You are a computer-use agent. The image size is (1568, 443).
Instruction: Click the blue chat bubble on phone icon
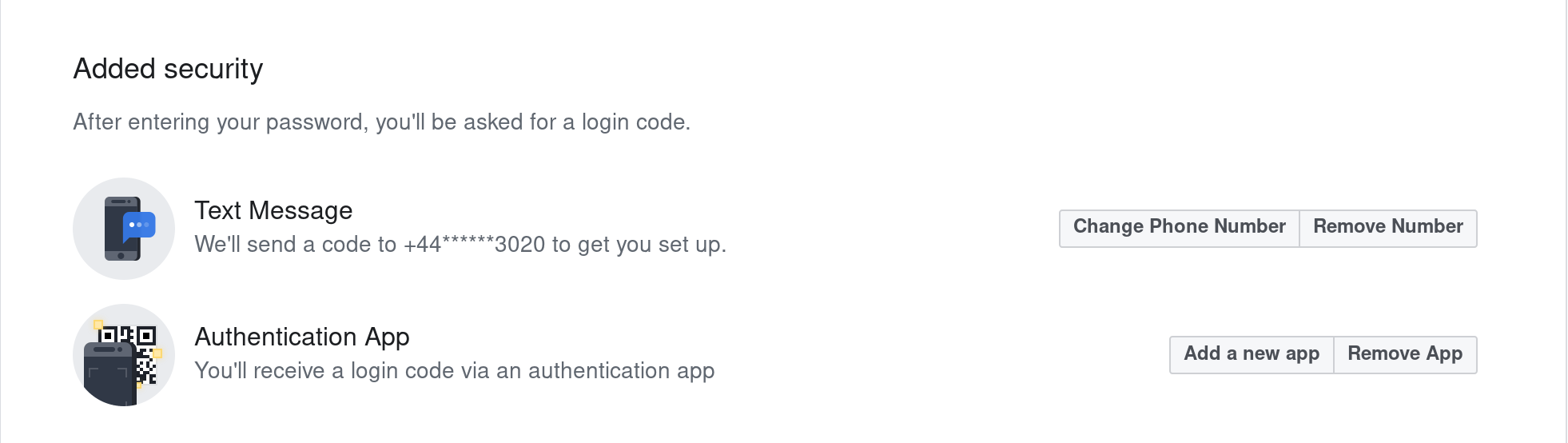tap(139, 225)
